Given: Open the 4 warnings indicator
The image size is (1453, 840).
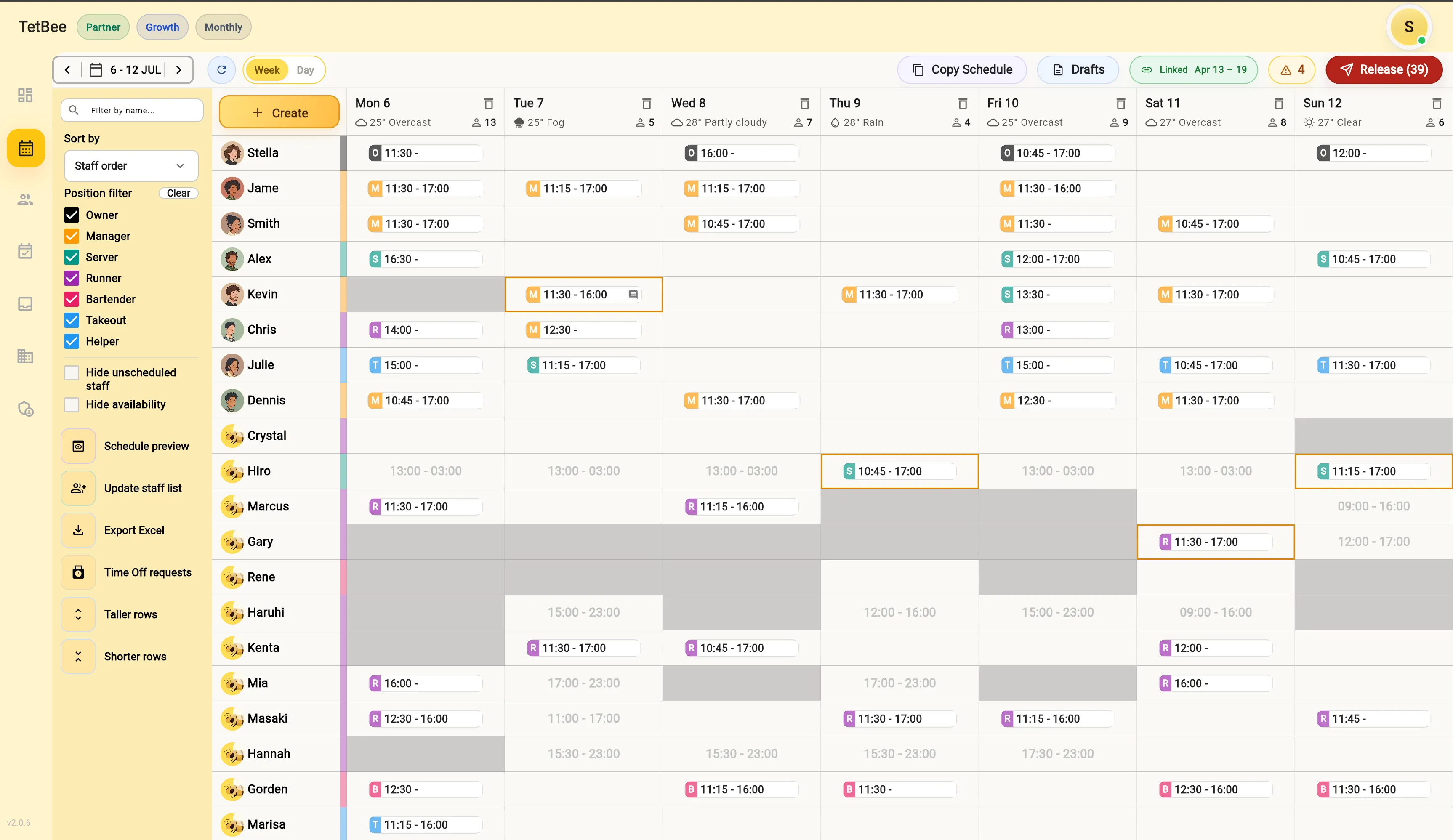Looking at the screenshot, I should tap(1291, 70).
